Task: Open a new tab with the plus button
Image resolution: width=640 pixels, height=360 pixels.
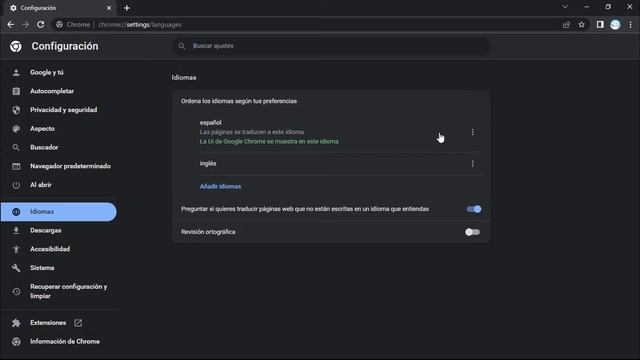Action: point(127,8)
